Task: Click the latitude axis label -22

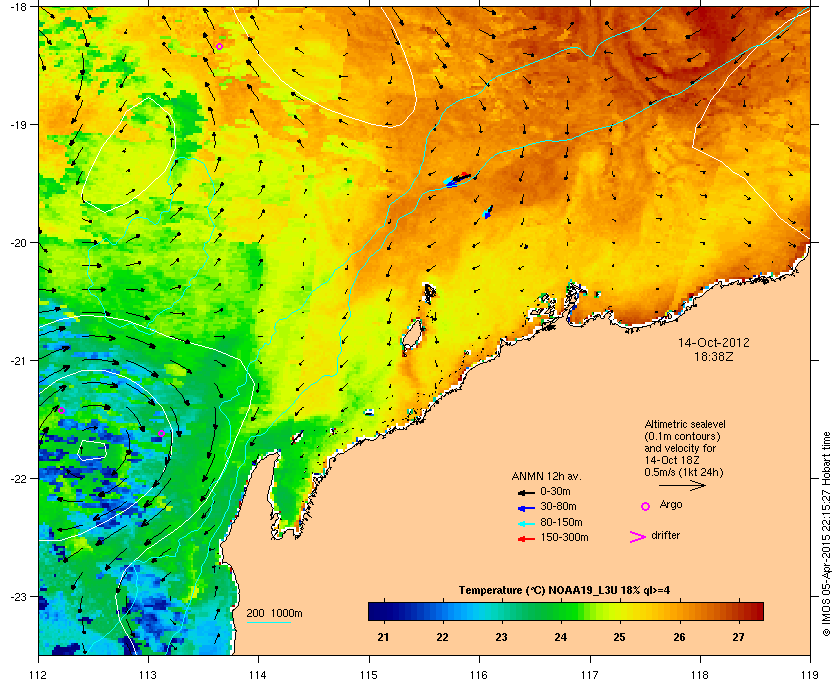Action: click(x=18, y=478)
